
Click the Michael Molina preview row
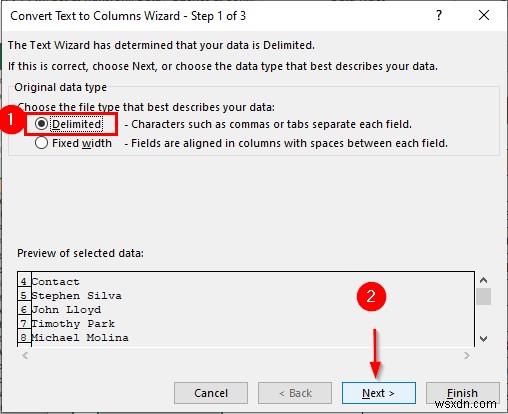pos(246,338)
